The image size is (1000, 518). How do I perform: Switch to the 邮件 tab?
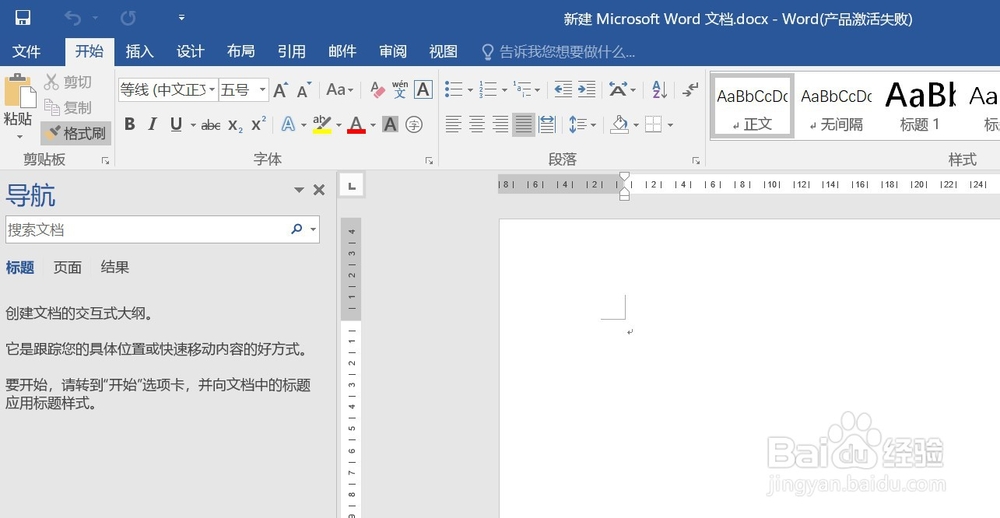(342, 52)
